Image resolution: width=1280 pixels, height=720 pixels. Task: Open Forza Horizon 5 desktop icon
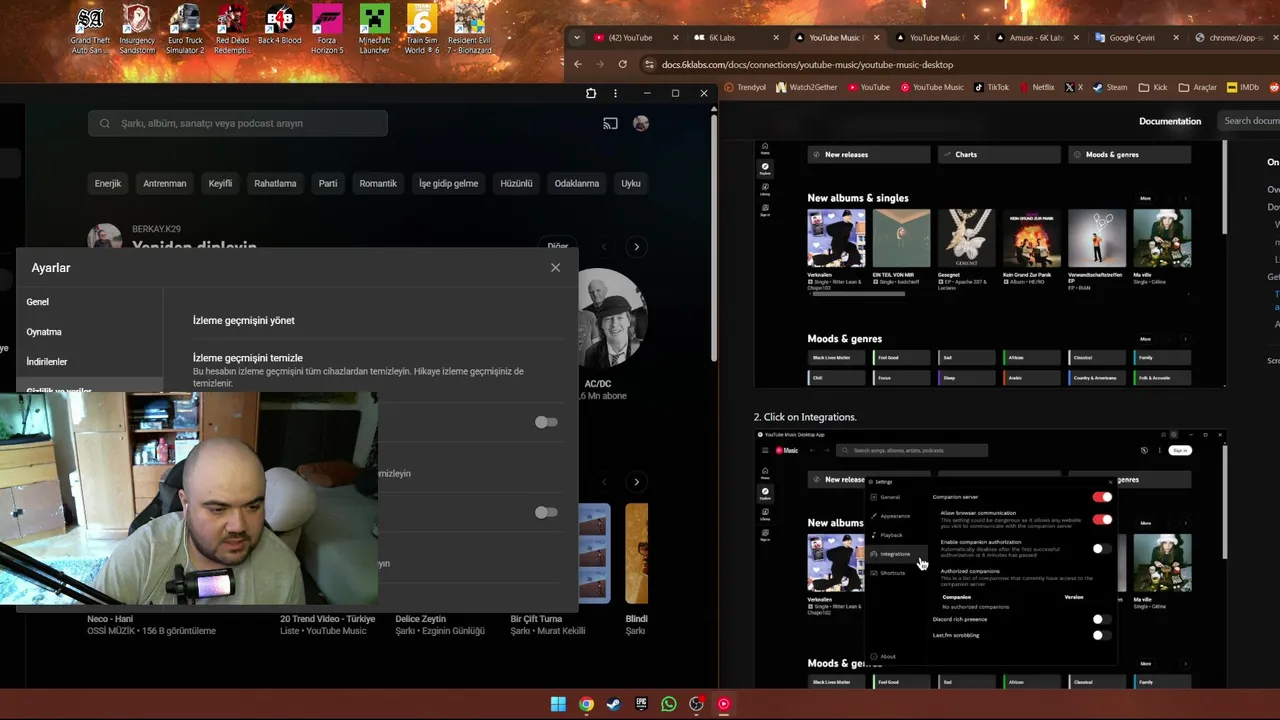[327, 30]
